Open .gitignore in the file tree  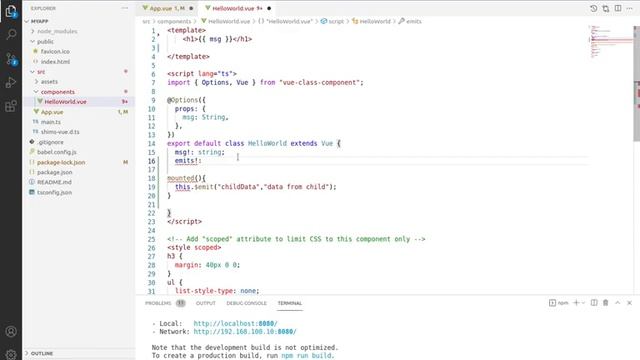[51, 142]
